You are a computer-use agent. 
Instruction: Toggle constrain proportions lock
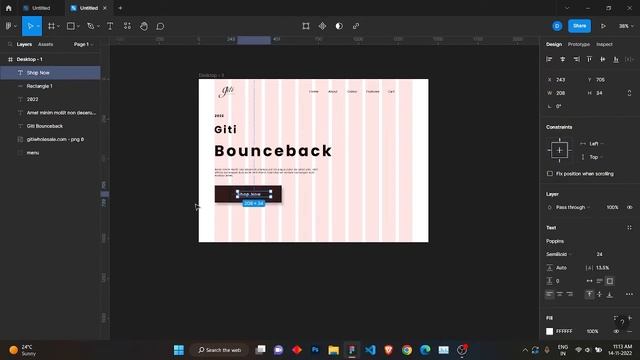pos(629,93)
